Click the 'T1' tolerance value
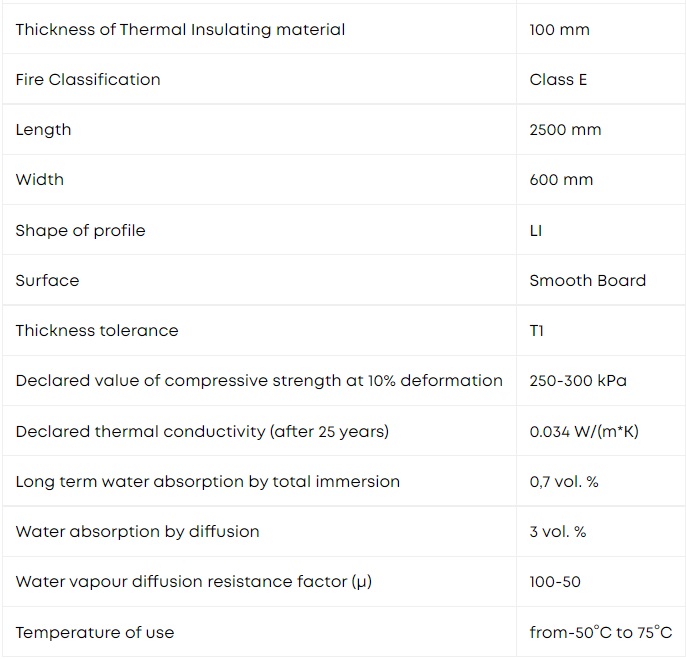 pos(537,330)
